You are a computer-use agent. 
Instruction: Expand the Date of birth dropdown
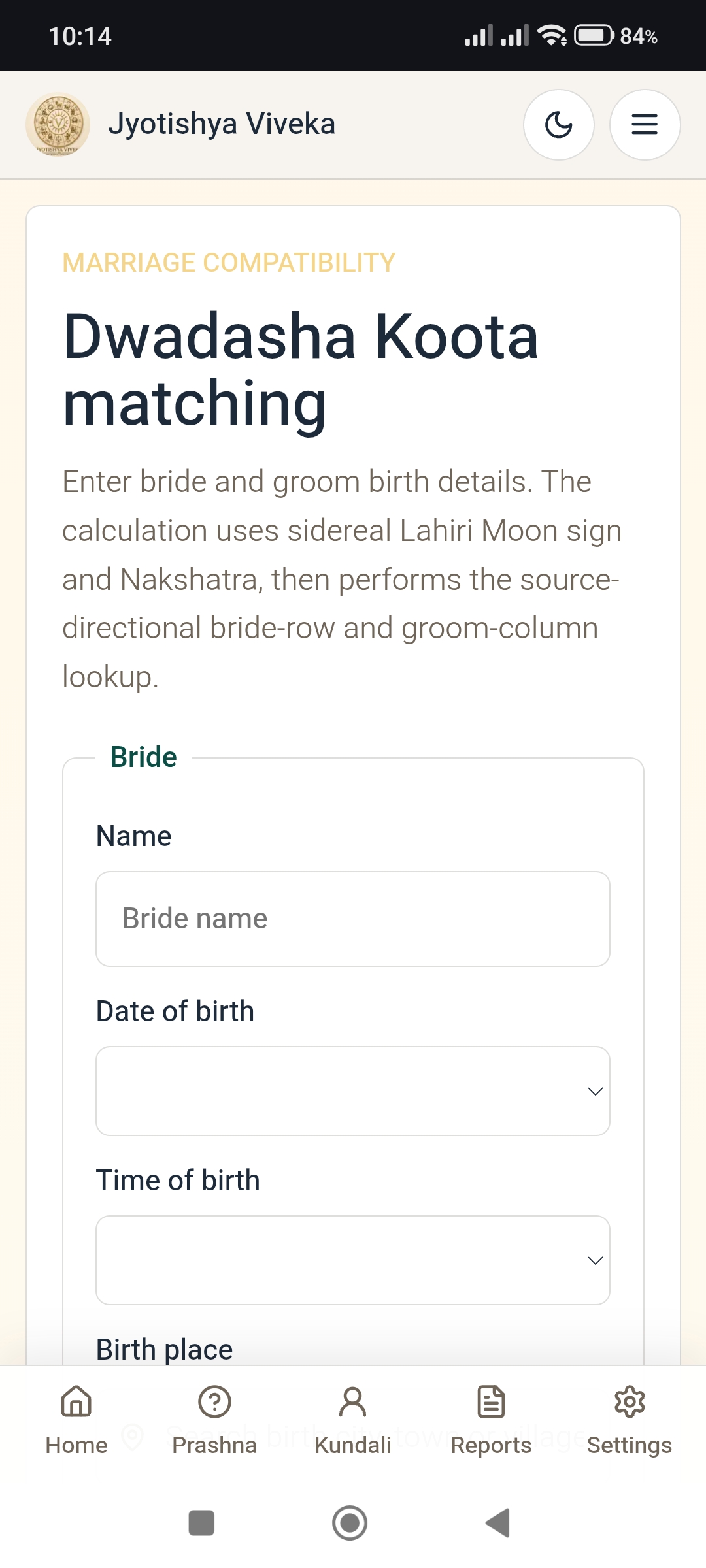pyautogui.click(x=353, y=1091)
